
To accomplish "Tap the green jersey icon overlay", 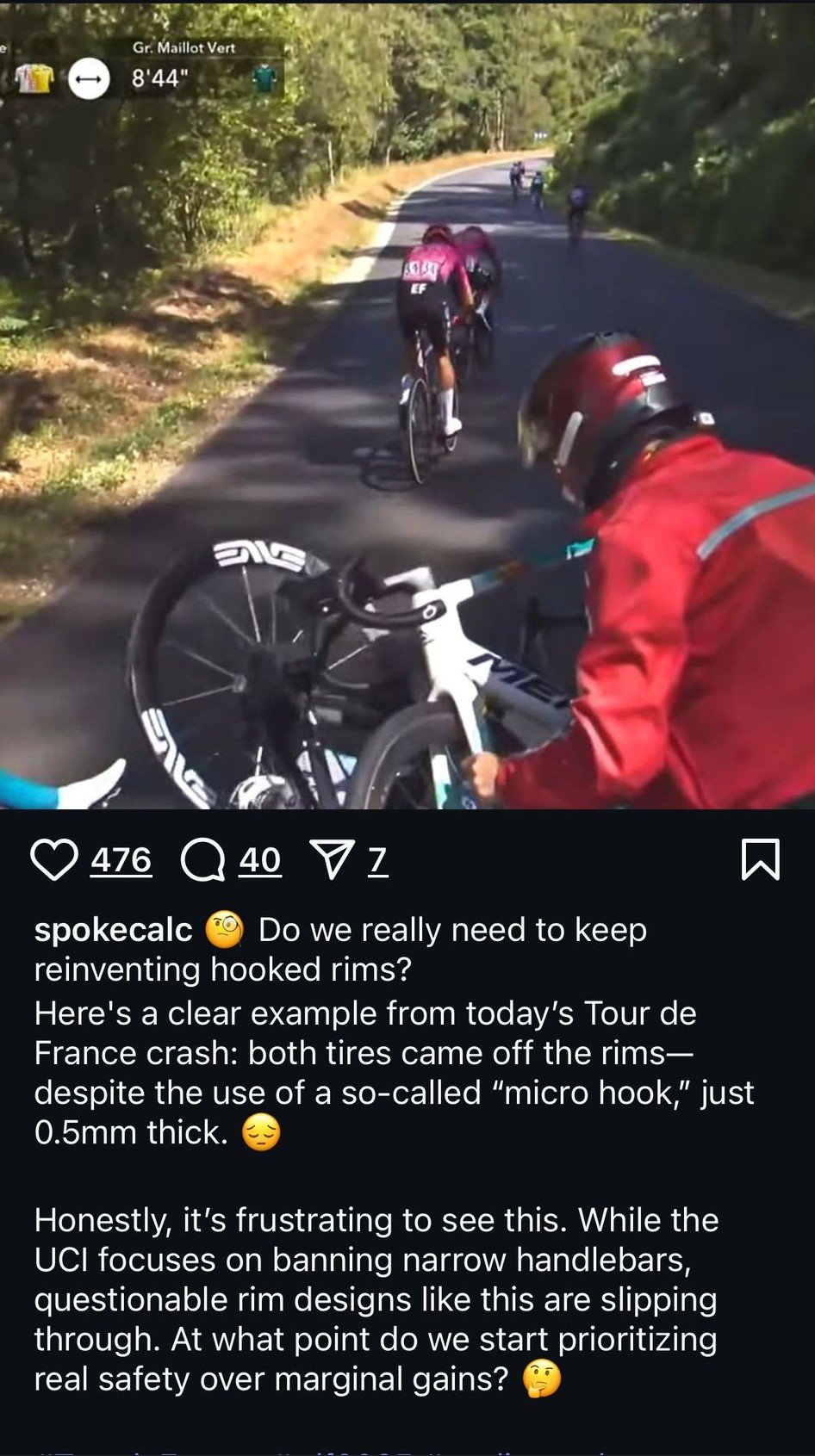I will [x=264, y=79].
